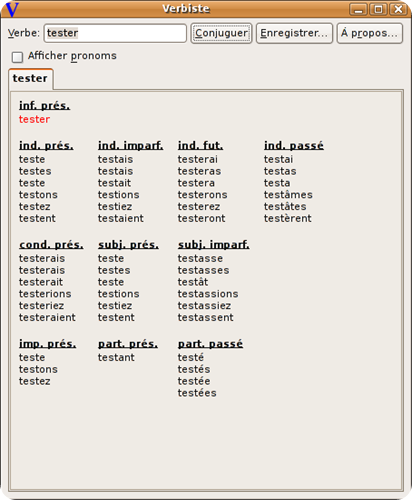This screenshot has height=500, width=412.
Task: Close the Verbiste window
Action: (398, 9)
